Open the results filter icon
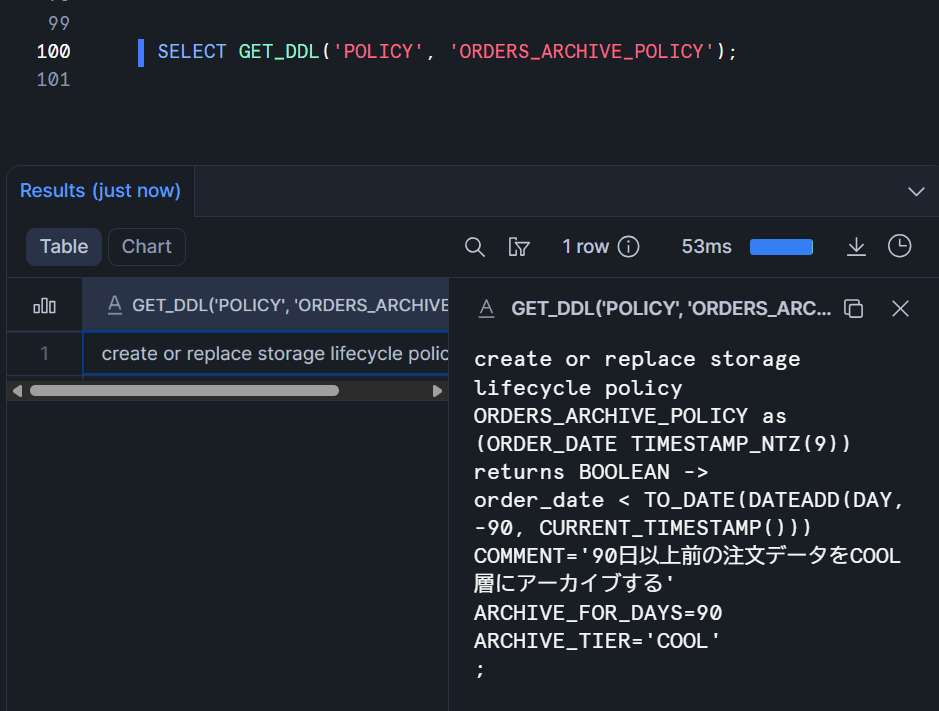The height and width of the screenshot is (711, 939). (518, 247)
